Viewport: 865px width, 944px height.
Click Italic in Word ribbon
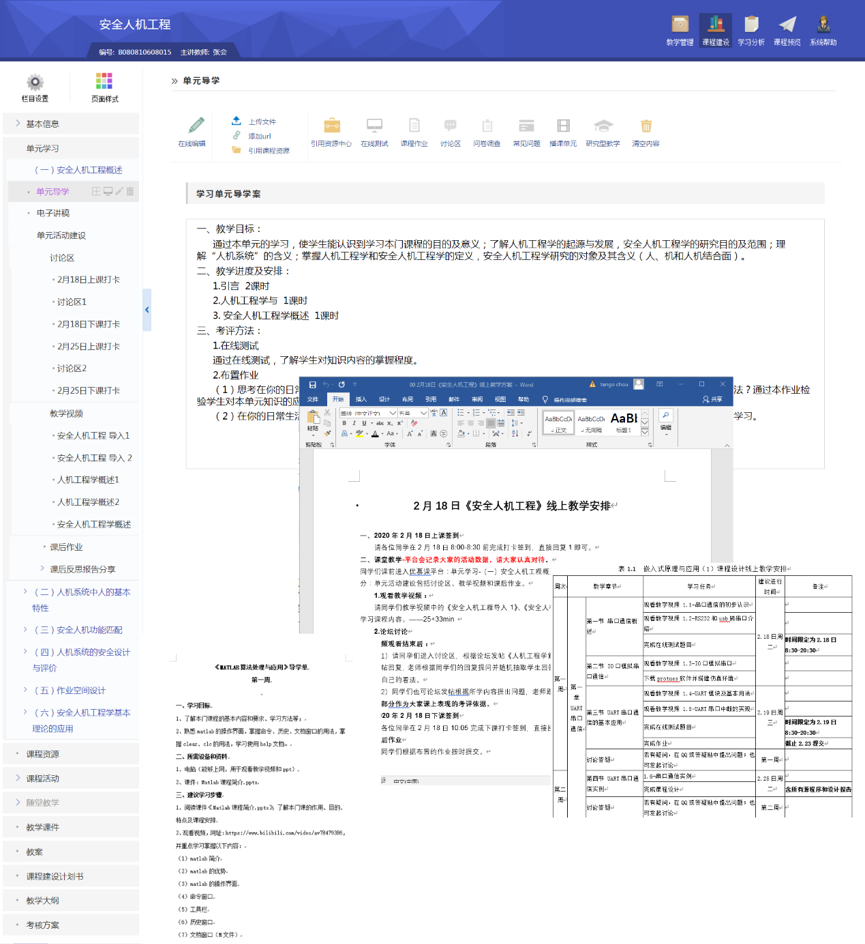coord(354,423)
